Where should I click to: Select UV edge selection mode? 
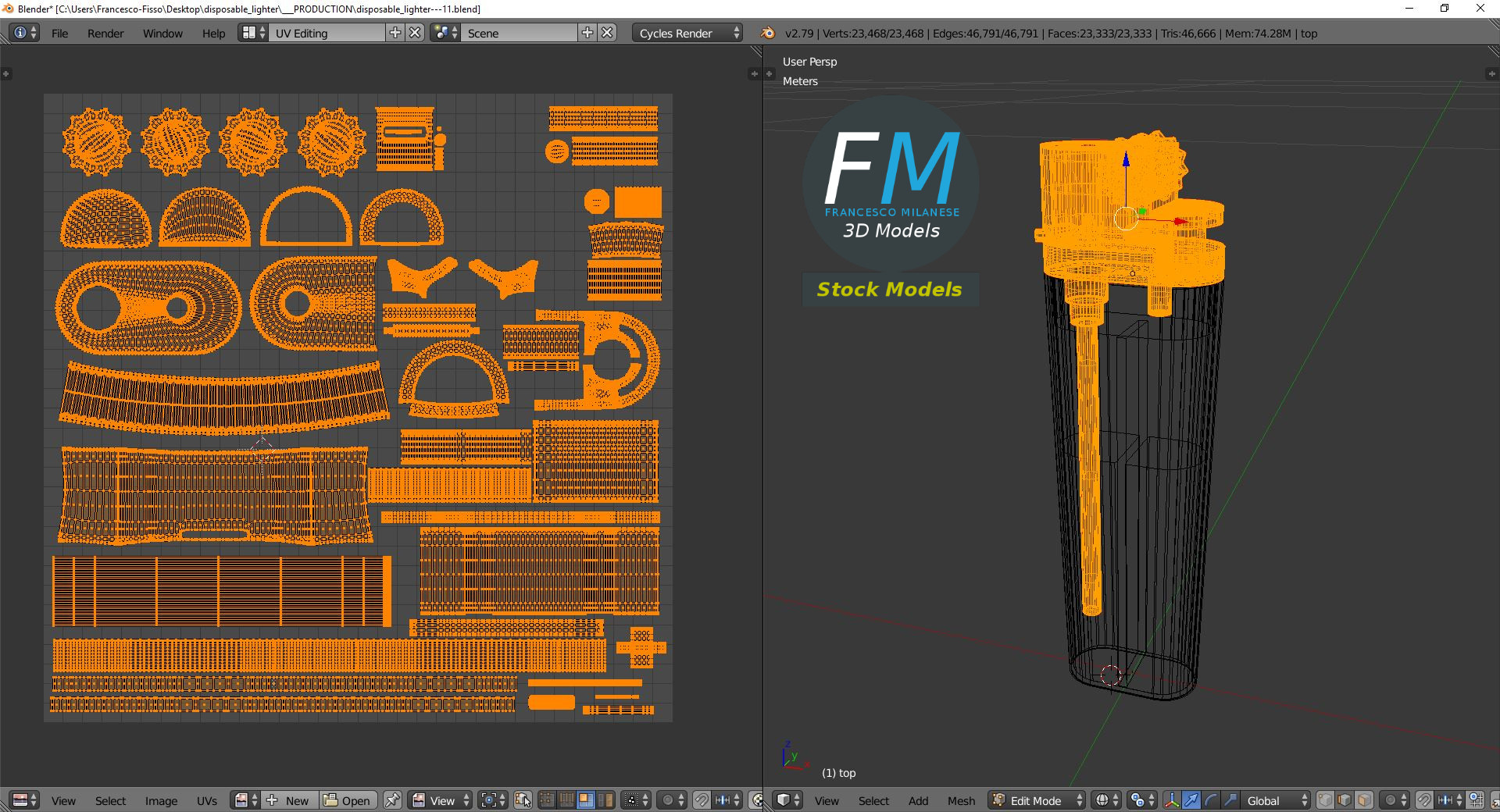click(566, 800)
